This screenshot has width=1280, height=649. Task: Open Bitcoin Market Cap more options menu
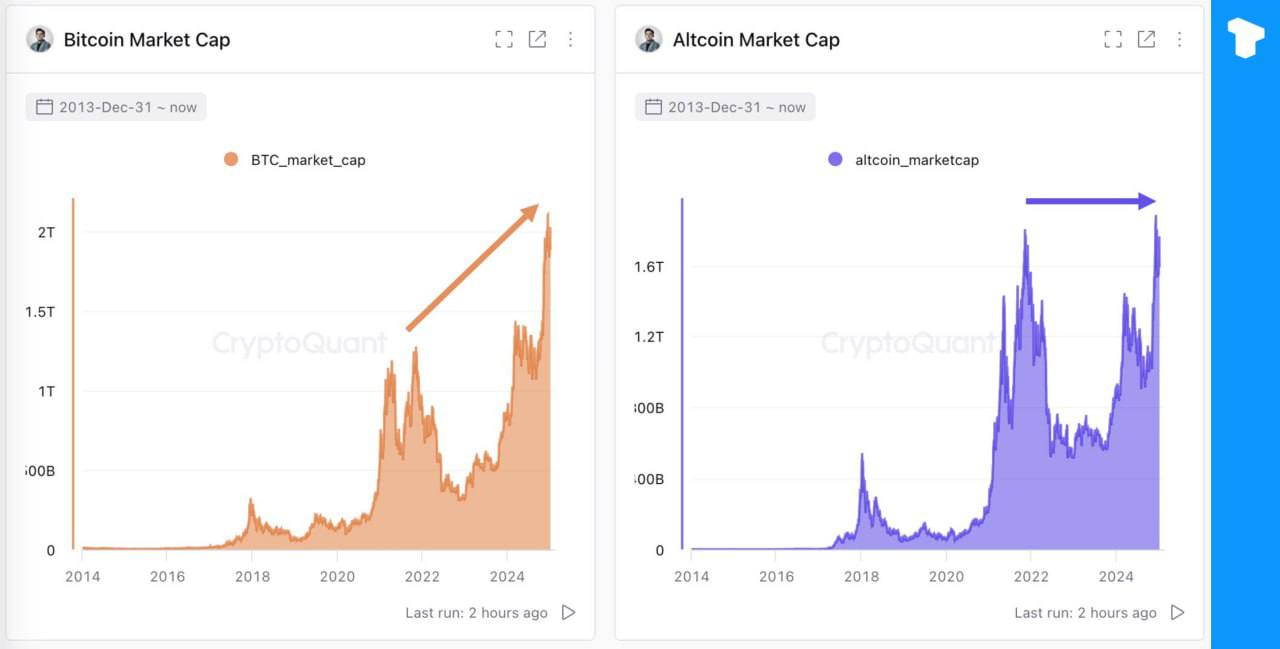(x=570, y=39)
